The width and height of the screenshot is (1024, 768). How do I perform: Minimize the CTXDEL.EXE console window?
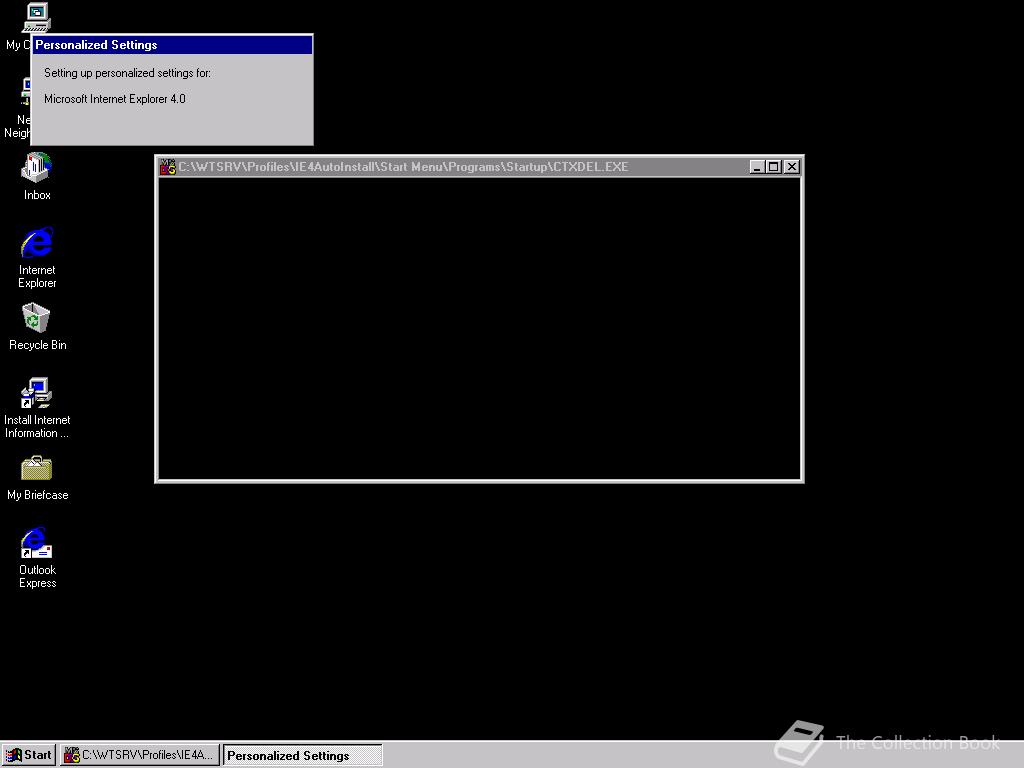(x=757, y=167)
